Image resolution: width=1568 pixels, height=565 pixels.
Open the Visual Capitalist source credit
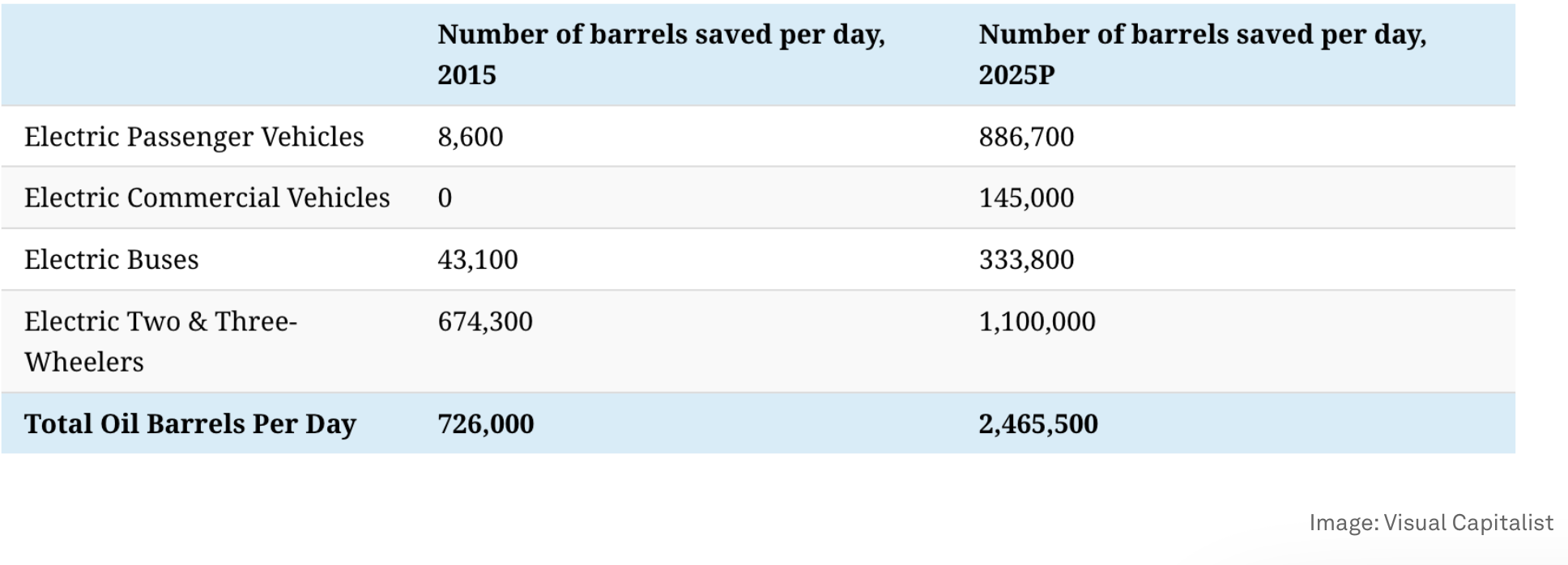pos(1468,523)
